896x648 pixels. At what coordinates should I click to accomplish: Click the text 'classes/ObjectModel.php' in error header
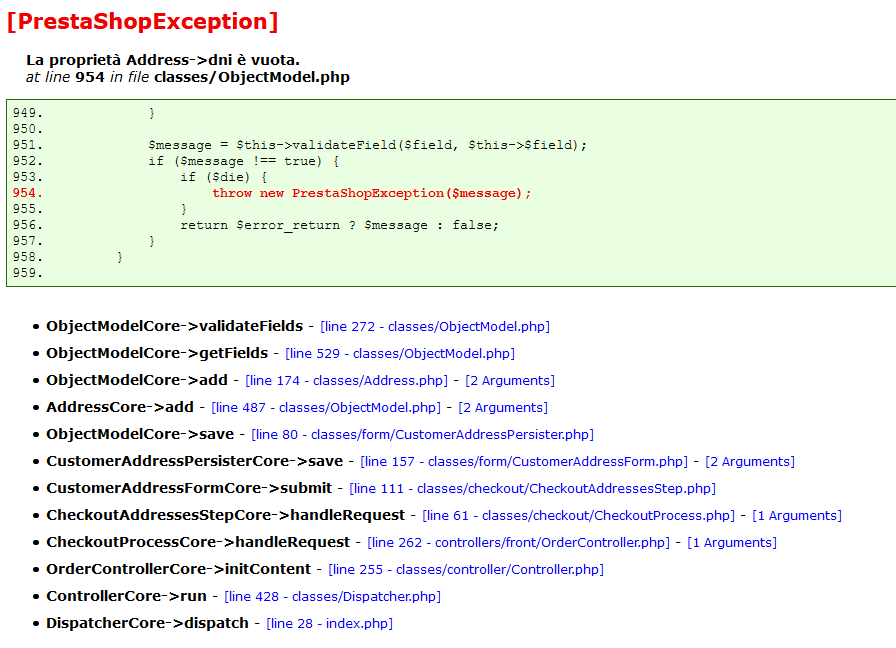(252, 77)
